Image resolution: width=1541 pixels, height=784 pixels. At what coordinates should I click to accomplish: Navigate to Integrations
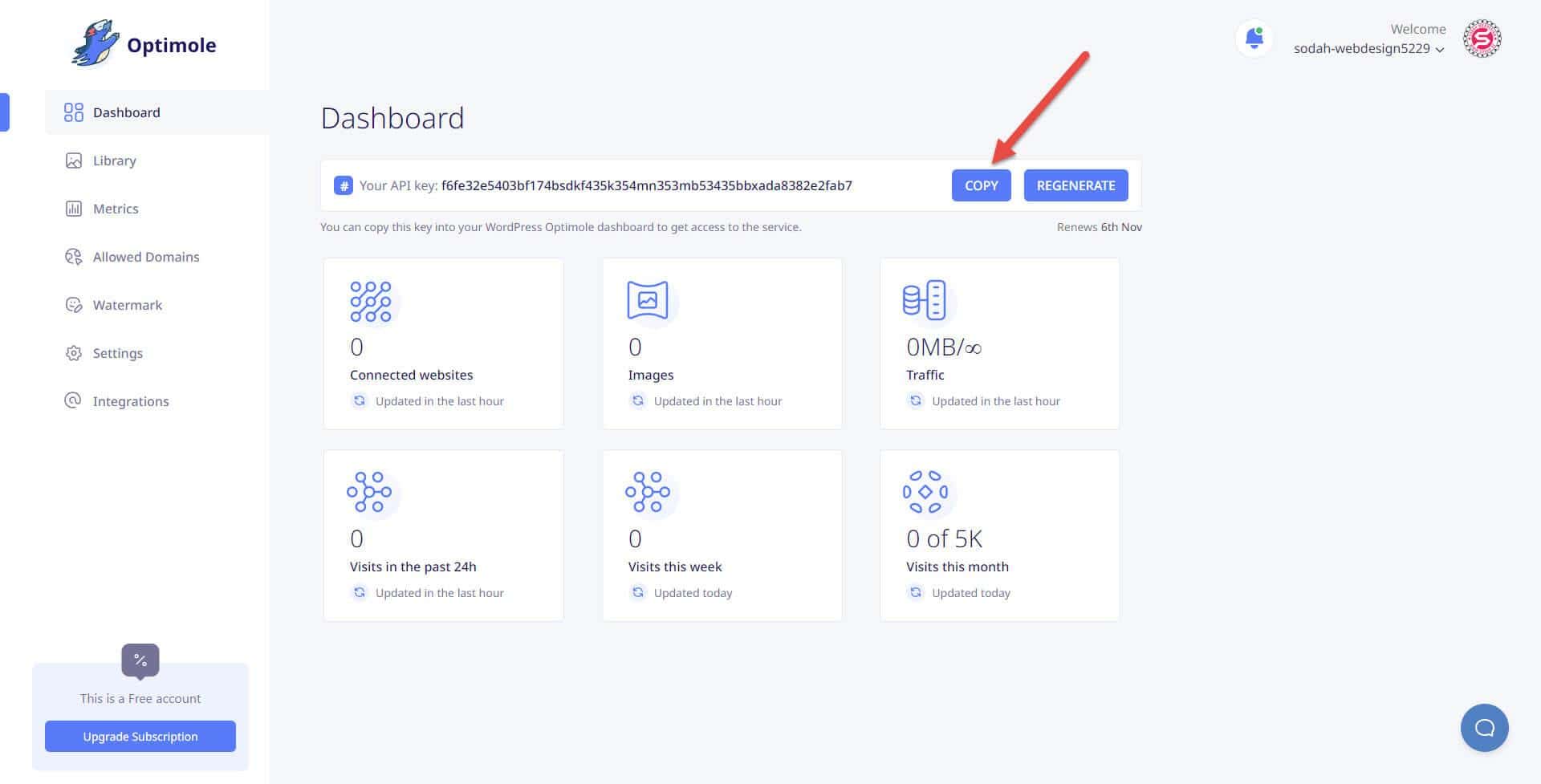click(130, 401)
